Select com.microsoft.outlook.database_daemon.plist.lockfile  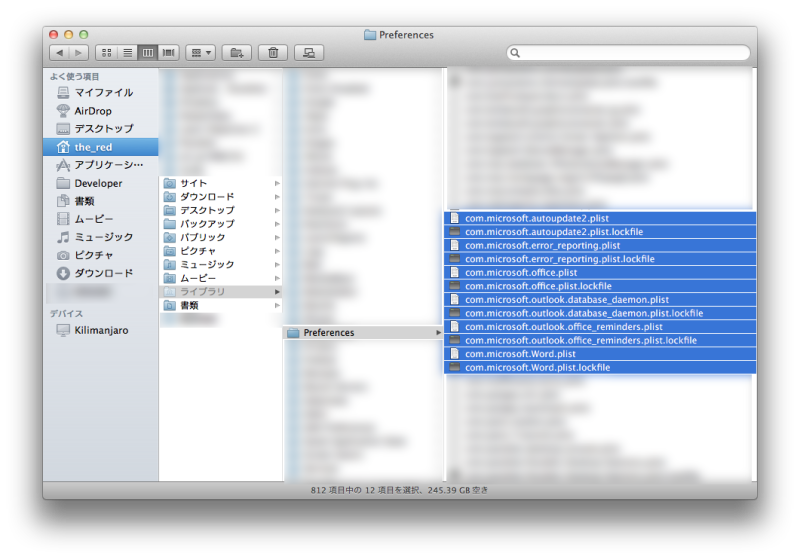click(600, 313)
